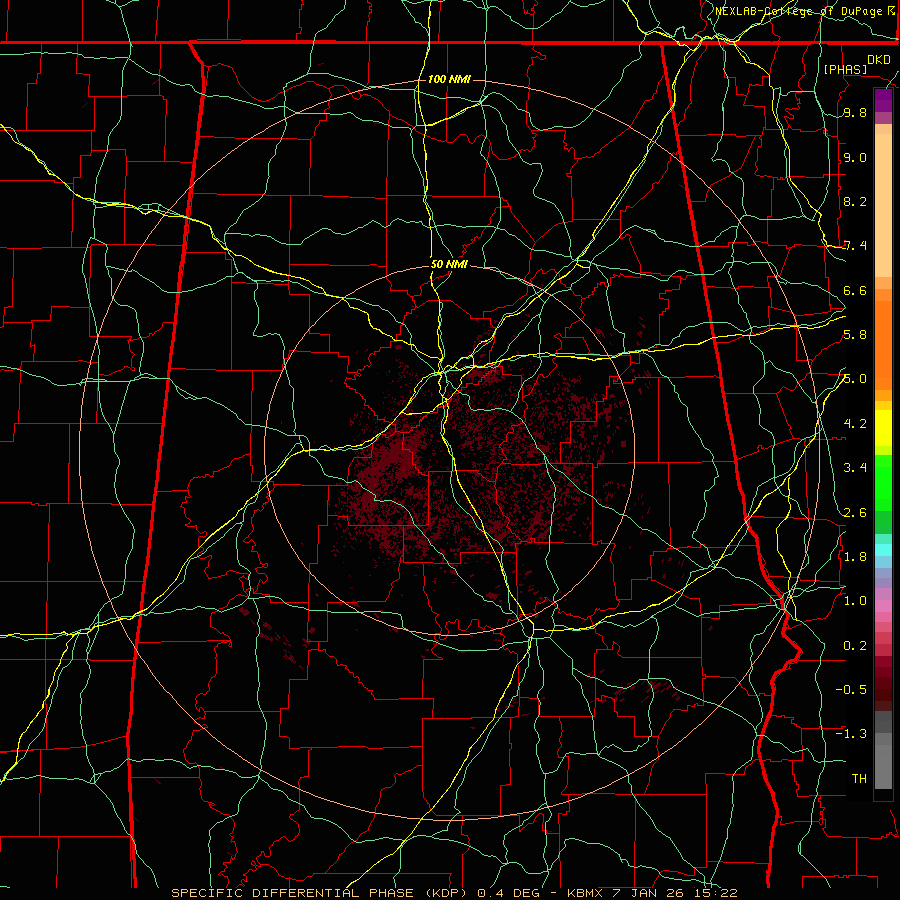Viewport: 900px width, 900px height.
Task: Click the 1.0 scale label
Action: 855,601
